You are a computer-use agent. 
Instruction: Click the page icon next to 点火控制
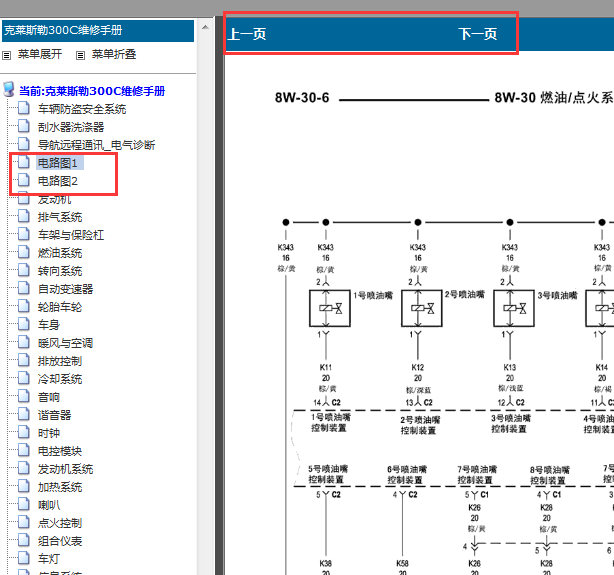[24, 522]
